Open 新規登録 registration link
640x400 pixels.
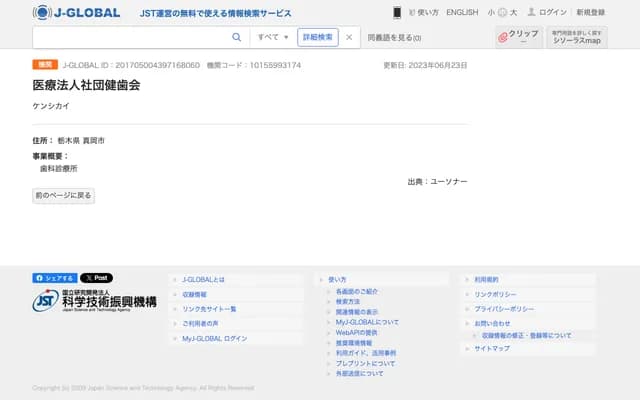click(590, 12)
